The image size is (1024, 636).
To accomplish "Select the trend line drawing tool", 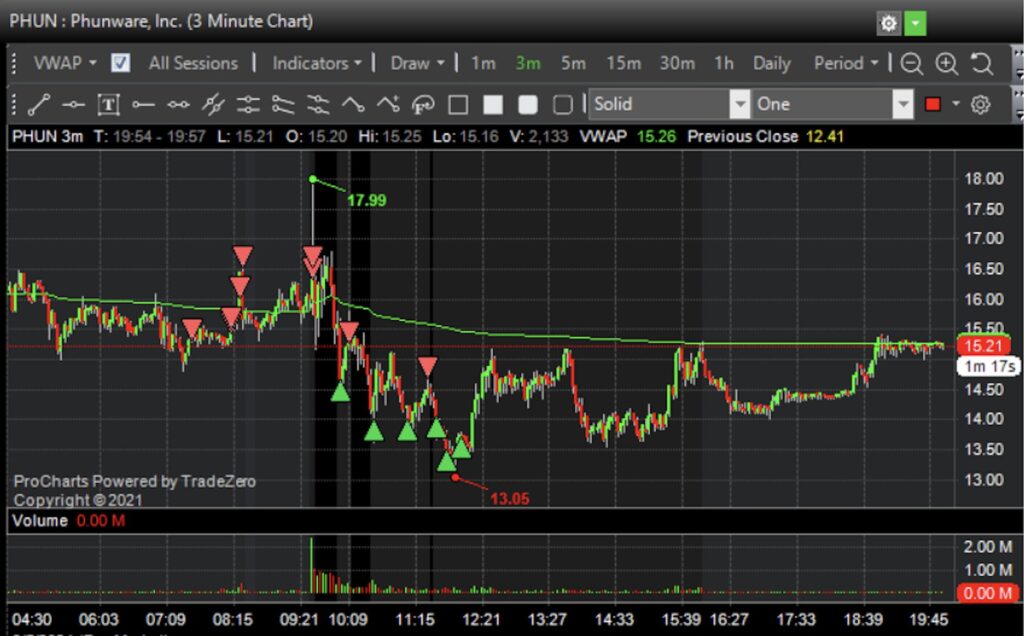I will (x=39, y=104).
